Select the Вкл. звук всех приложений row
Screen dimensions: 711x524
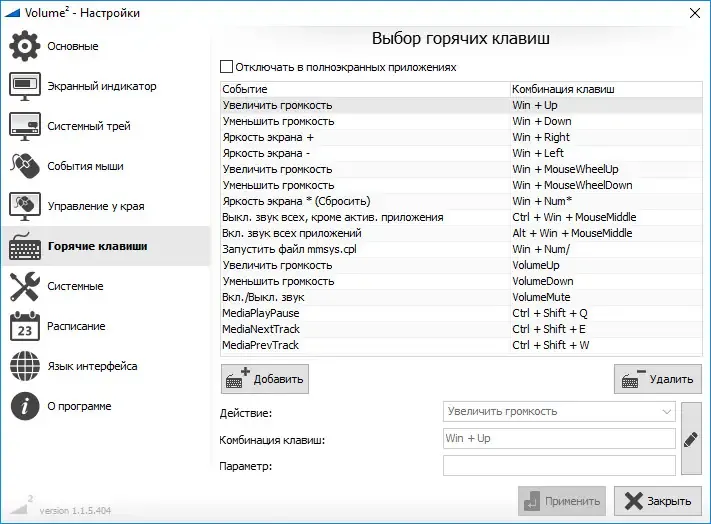462,233
